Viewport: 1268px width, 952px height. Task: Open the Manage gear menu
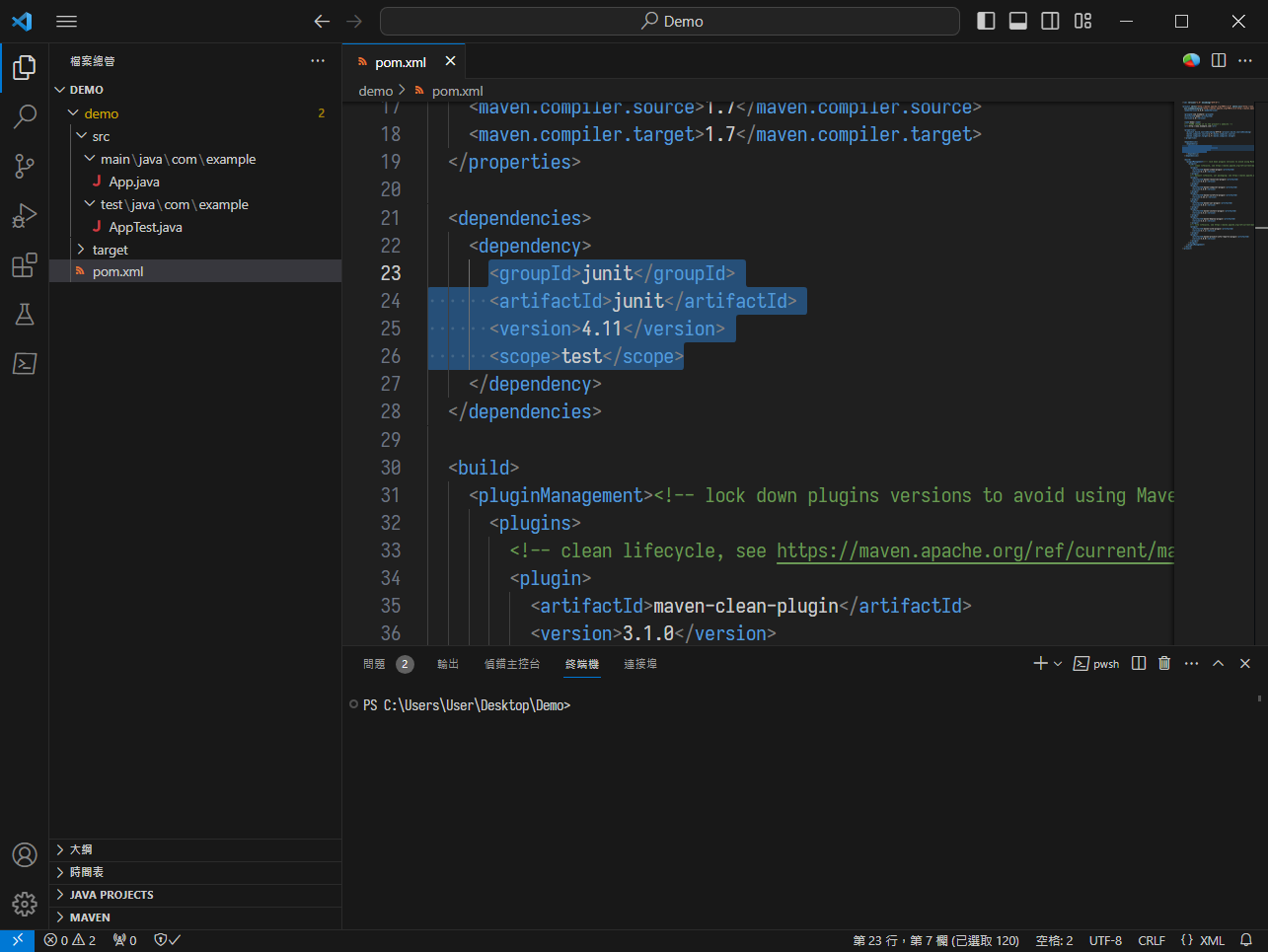click(x=25, y=904)
